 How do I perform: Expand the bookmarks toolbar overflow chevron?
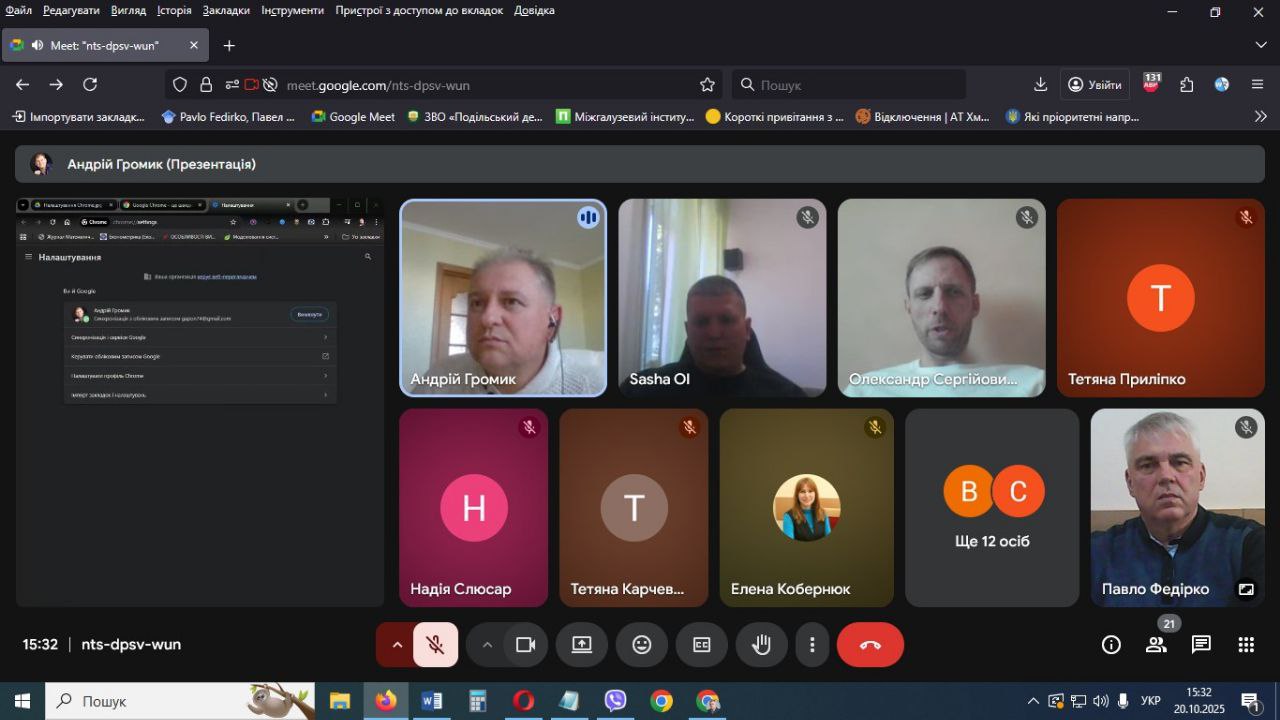point(1260,116)
